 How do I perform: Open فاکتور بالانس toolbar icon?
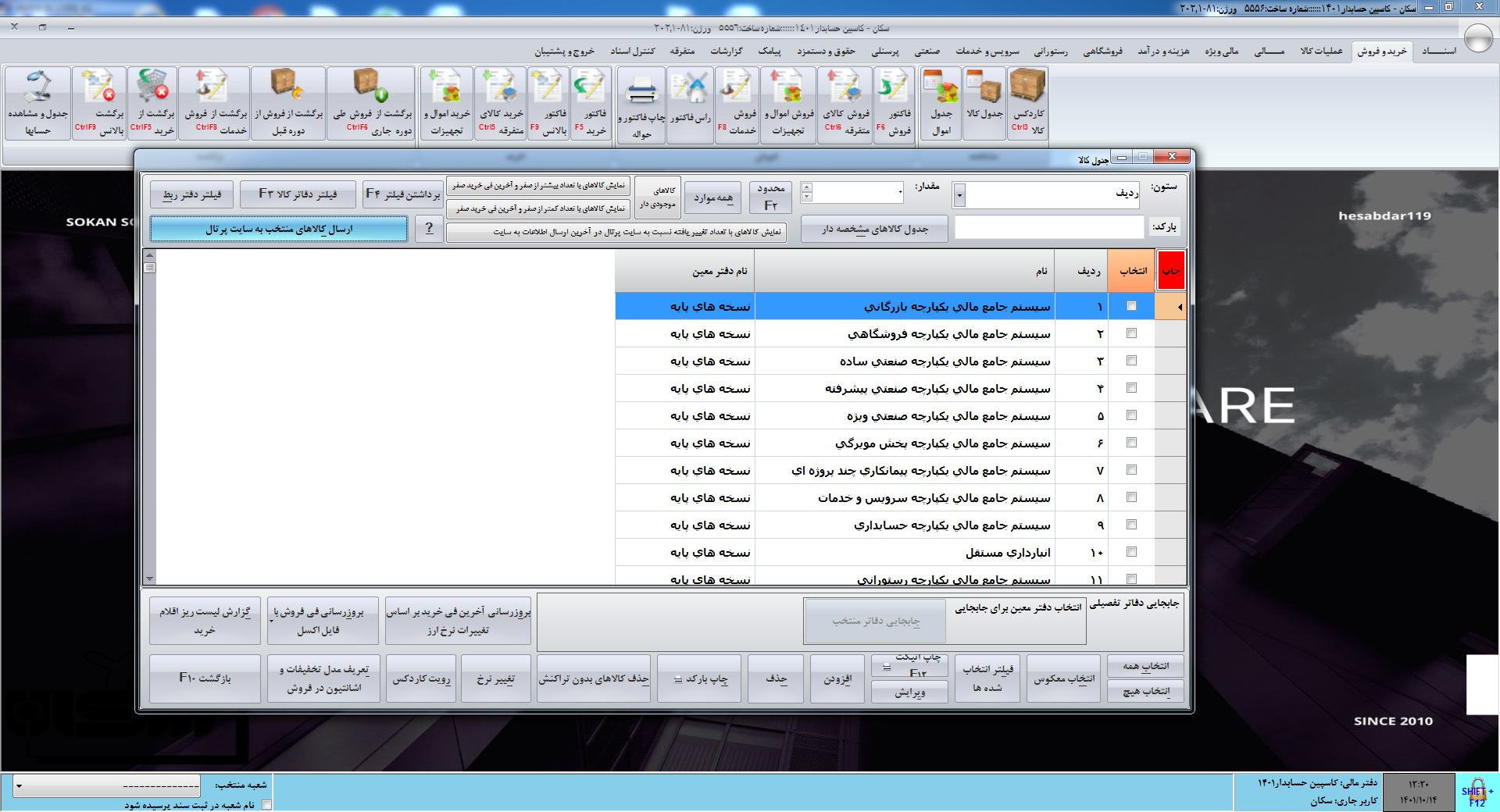pos(548,103)
